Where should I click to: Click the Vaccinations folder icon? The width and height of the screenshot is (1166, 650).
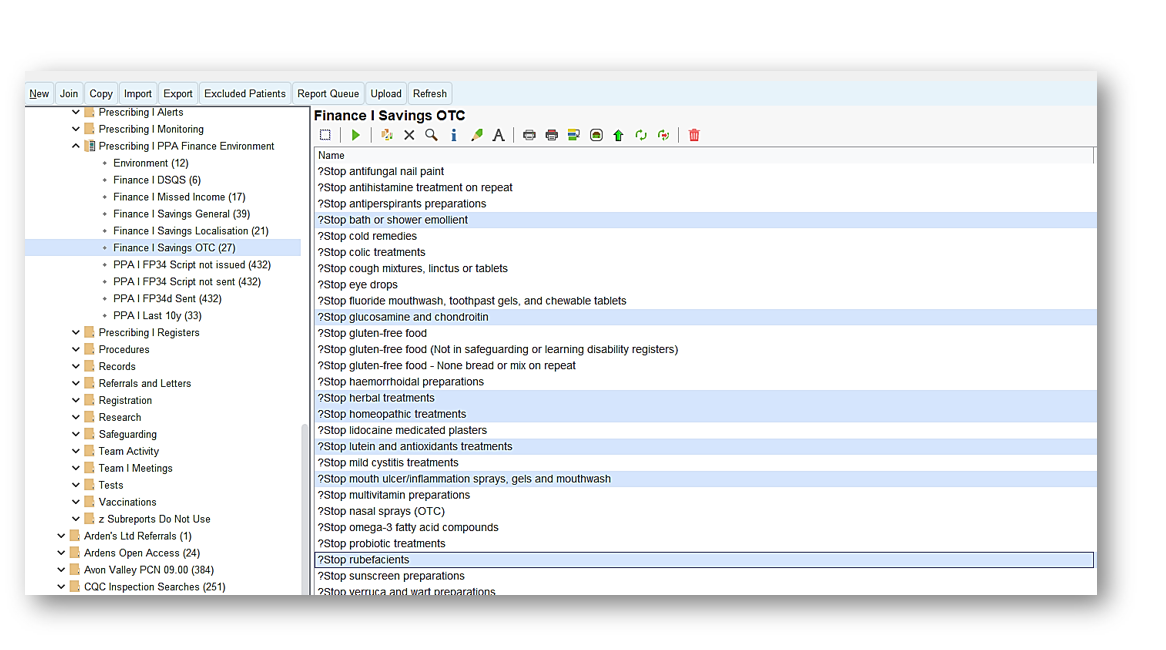point(89,502)
